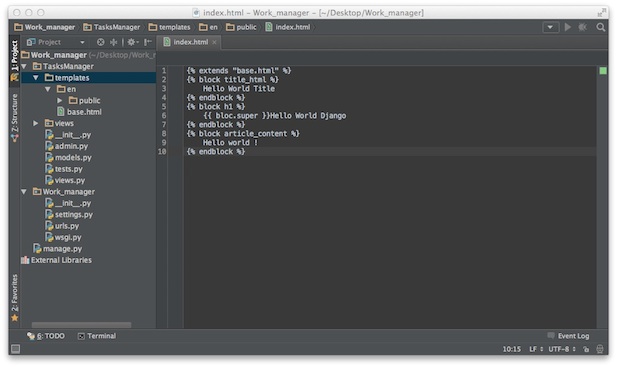Select urls.py in the project tree
The width and height of the screenshot is (617, 367).
[x=62, y=226]
